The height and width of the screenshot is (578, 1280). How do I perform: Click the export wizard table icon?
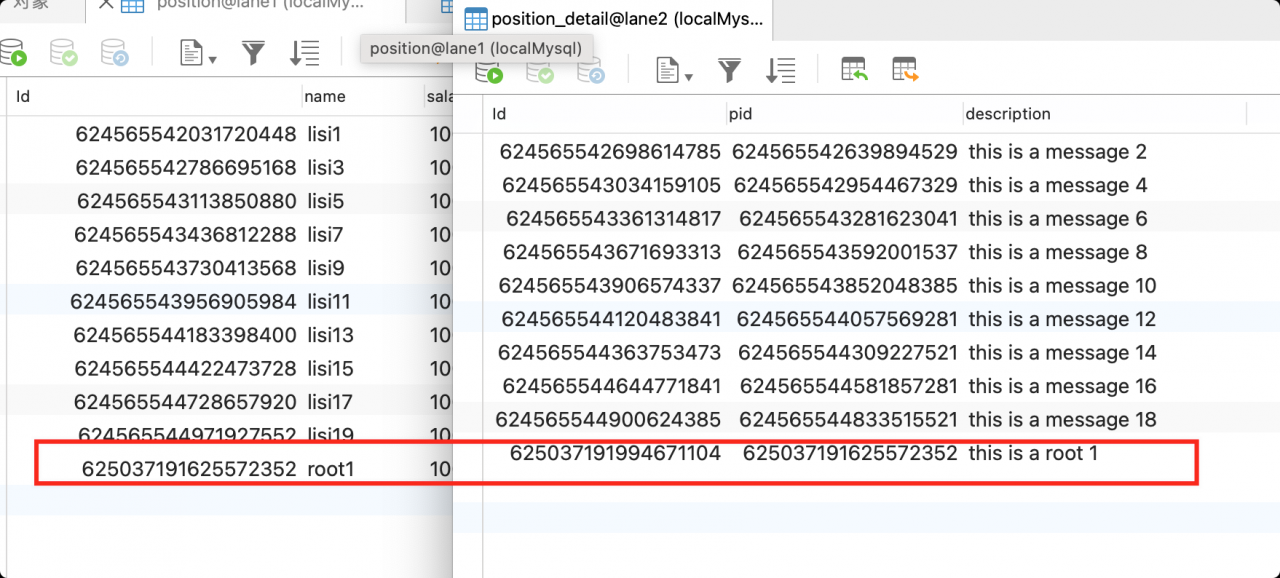tap(905, 70)
